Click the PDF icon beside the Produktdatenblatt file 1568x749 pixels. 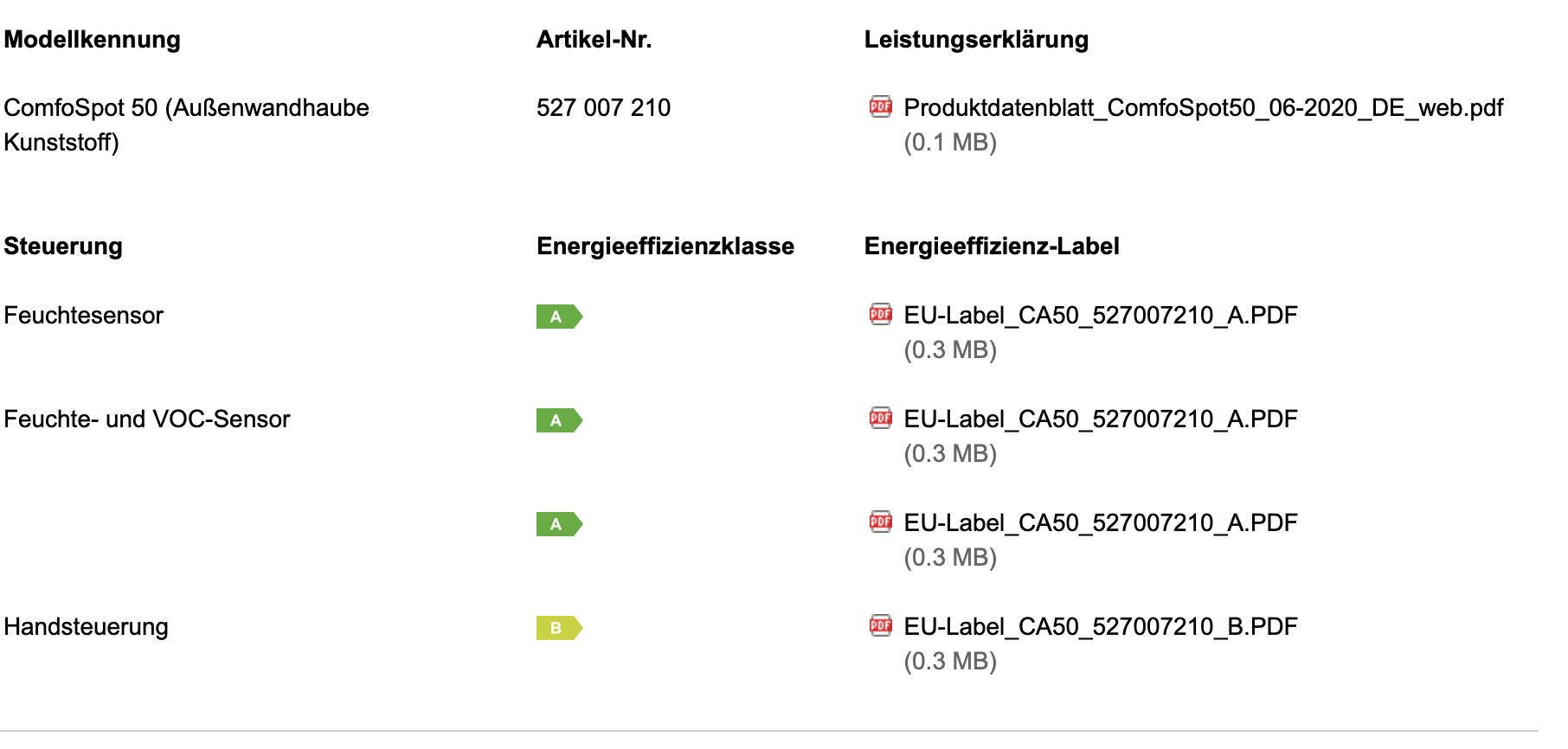[x=880, y=106]
